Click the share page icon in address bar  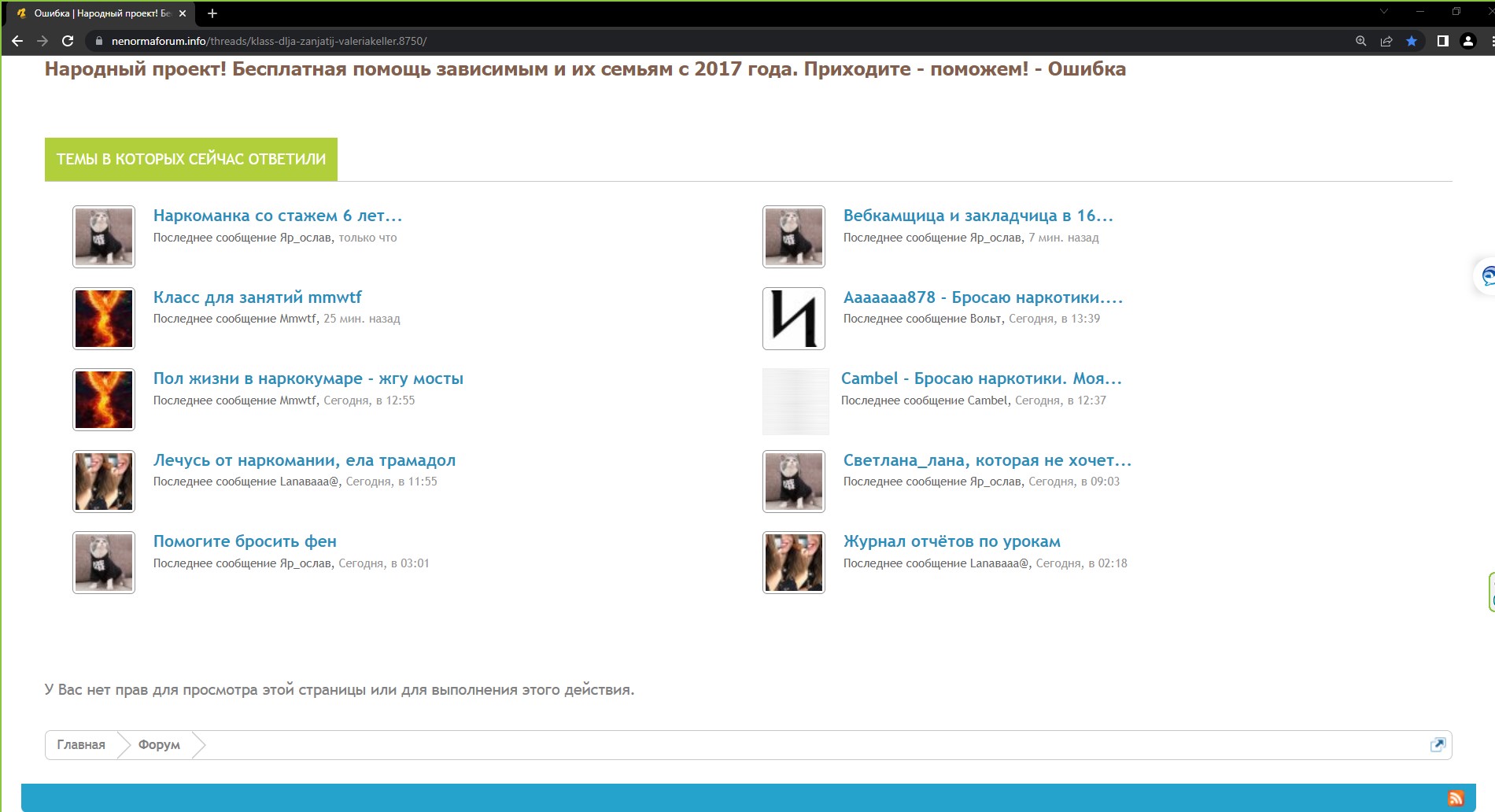[x=1386, y=41]
